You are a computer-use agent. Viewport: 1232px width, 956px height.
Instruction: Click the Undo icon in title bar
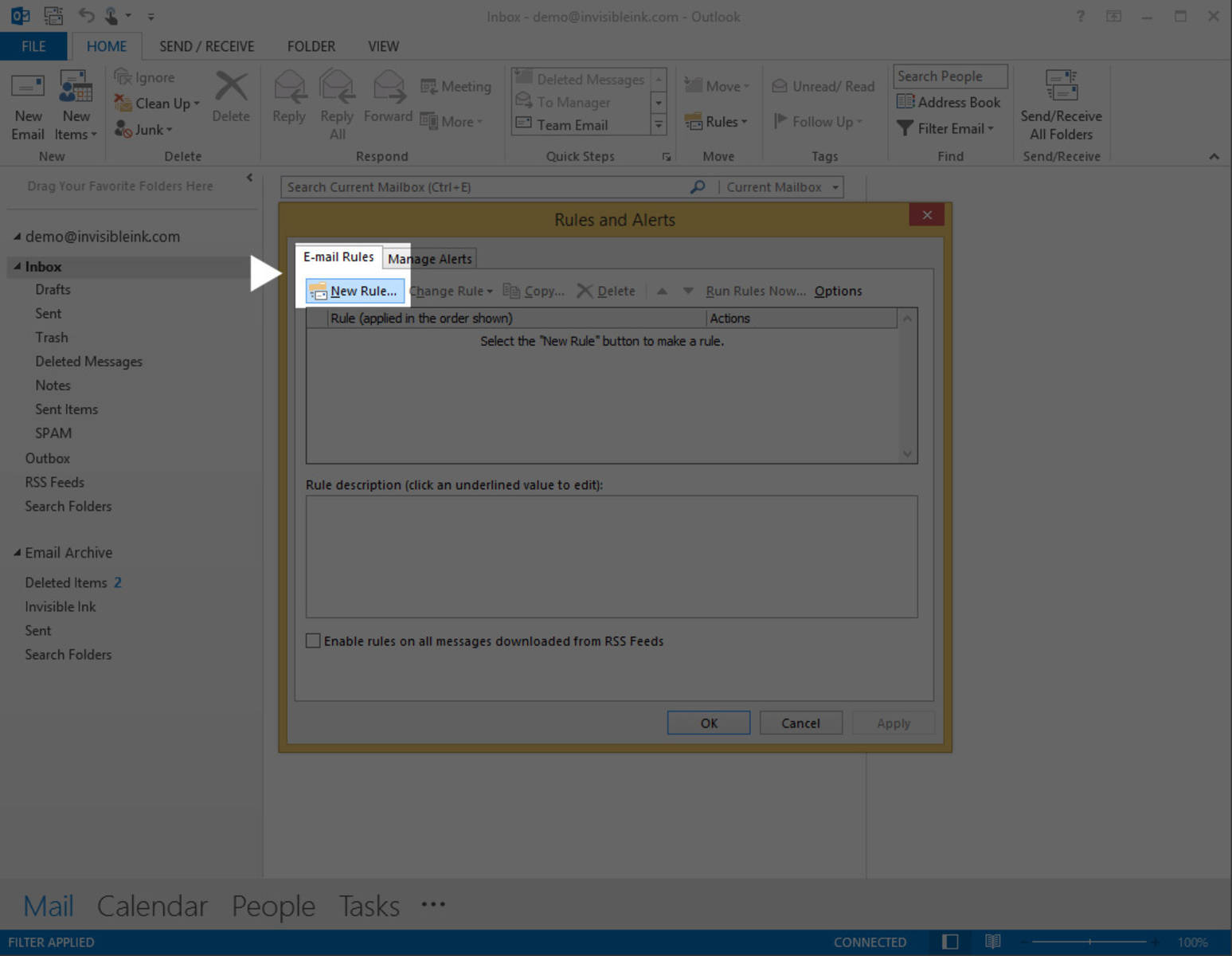[86, 15]
